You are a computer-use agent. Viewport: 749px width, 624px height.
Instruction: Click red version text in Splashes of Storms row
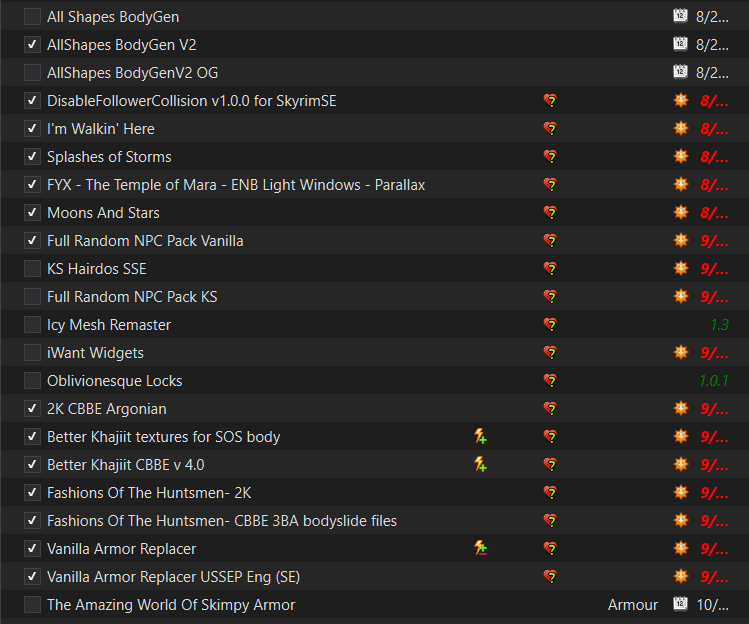714,157
